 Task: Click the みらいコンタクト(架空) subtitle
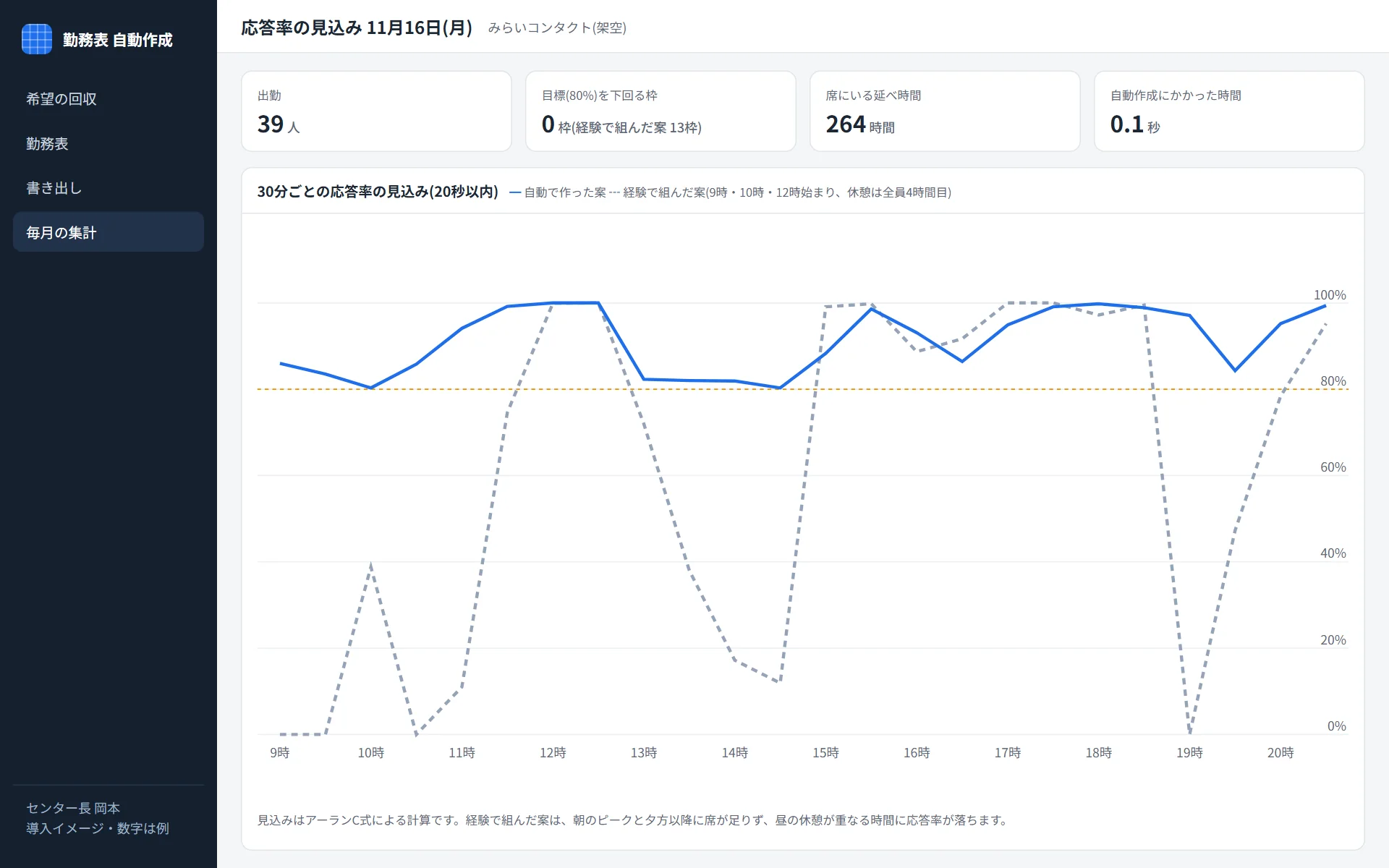tap(557, 27)
